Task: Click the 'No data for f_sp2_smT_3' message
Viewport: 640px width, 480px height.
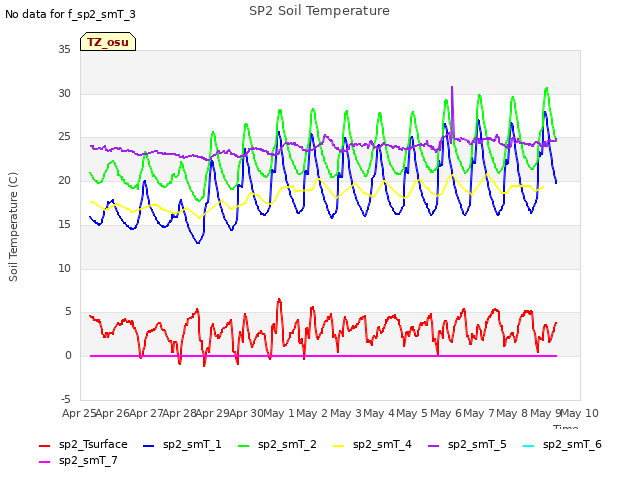Action: coord(70,14)
